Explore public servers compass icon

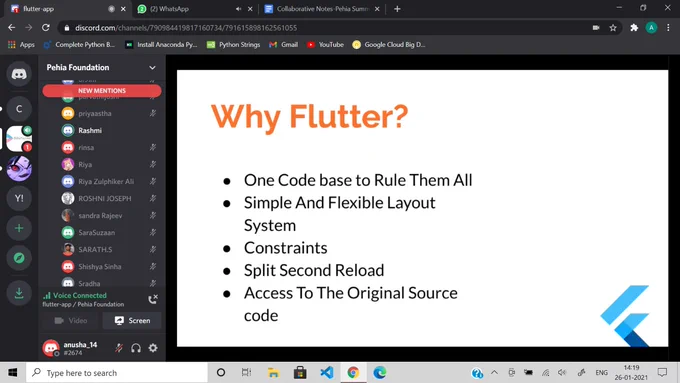click(19, 258)
